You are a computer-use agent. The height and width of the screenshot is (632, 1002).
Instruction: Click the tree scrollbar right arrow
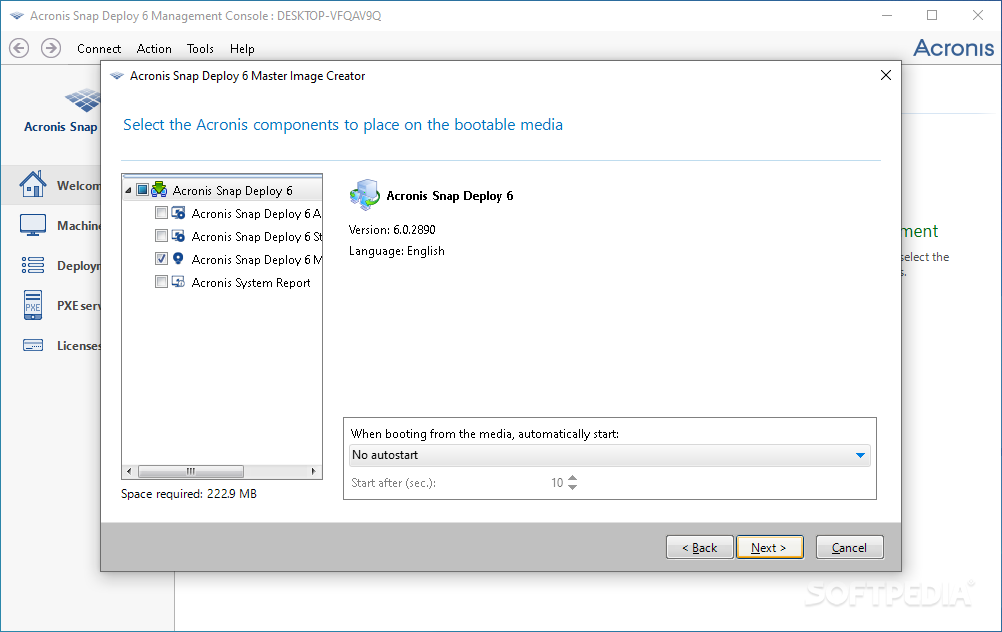tap(314, 472)
